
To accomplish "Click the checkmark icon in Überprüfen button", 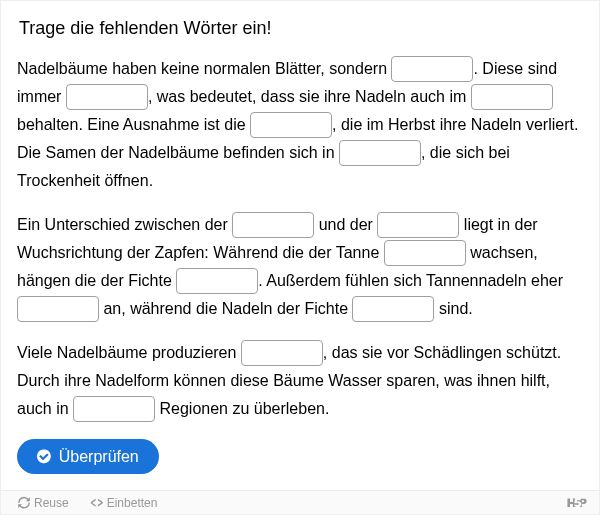I will [x=44, y=456].
